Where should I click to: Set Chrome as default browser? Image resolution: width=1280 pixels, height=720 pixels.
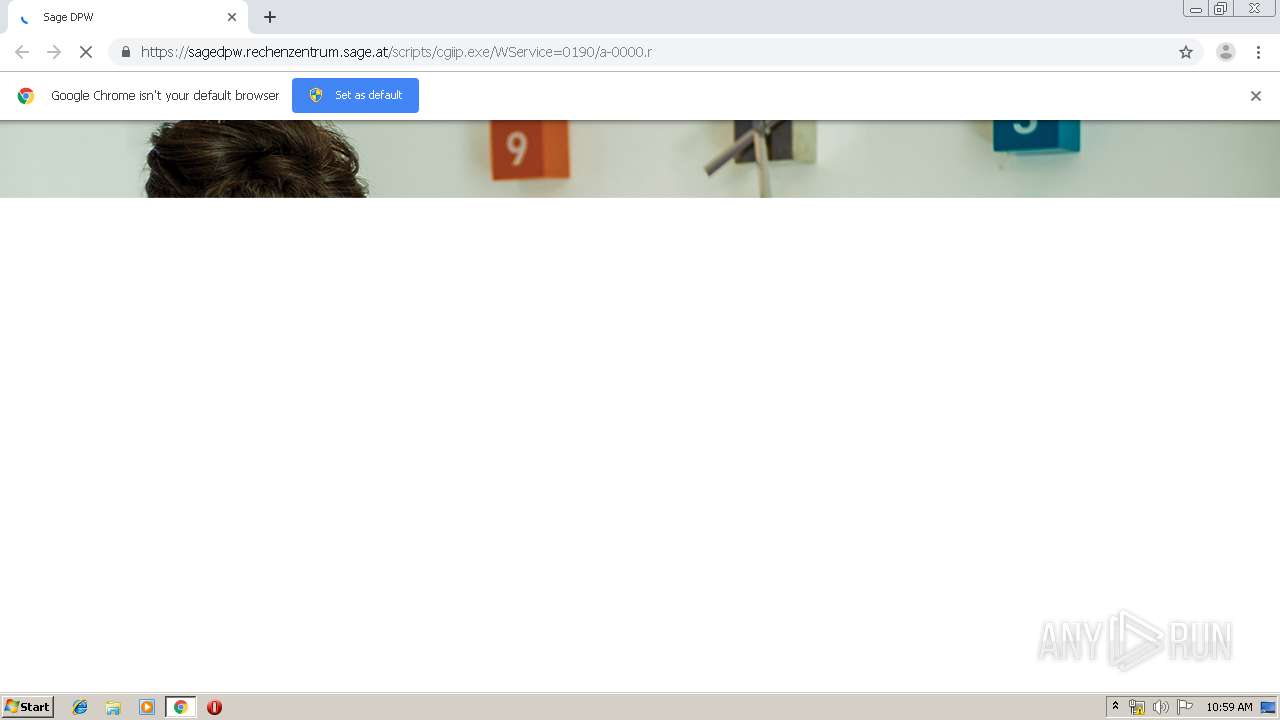point(355,95)
